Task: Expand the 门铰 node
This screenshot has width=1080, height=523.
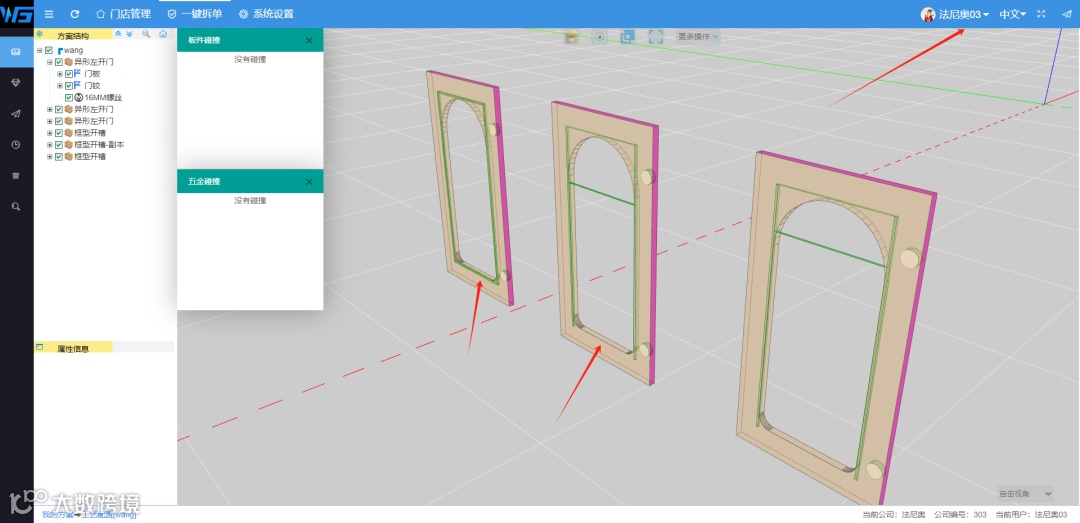Action: click(60, 85)
